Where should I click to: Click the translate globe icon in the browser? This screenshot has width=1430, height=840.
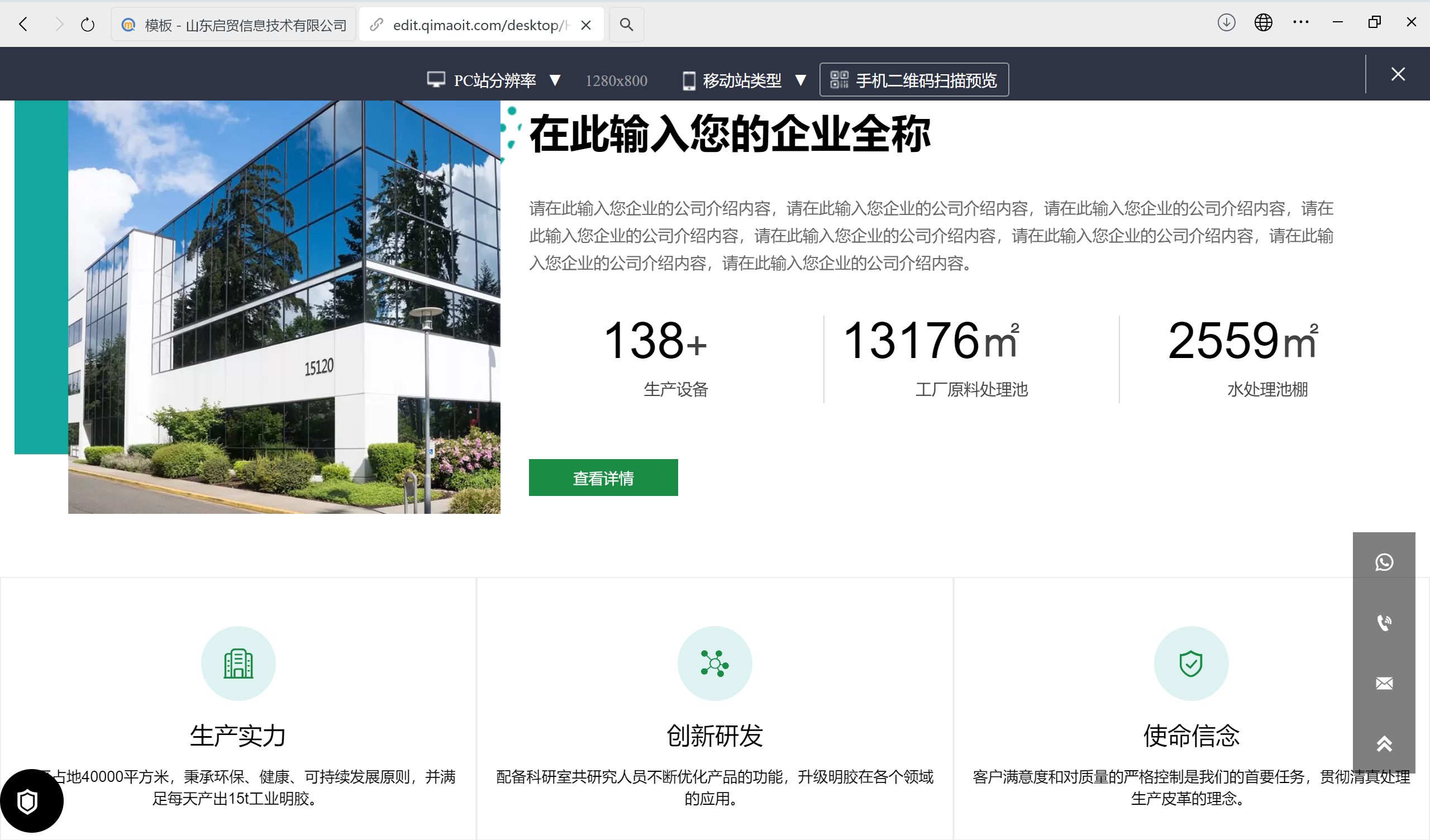1262,23
